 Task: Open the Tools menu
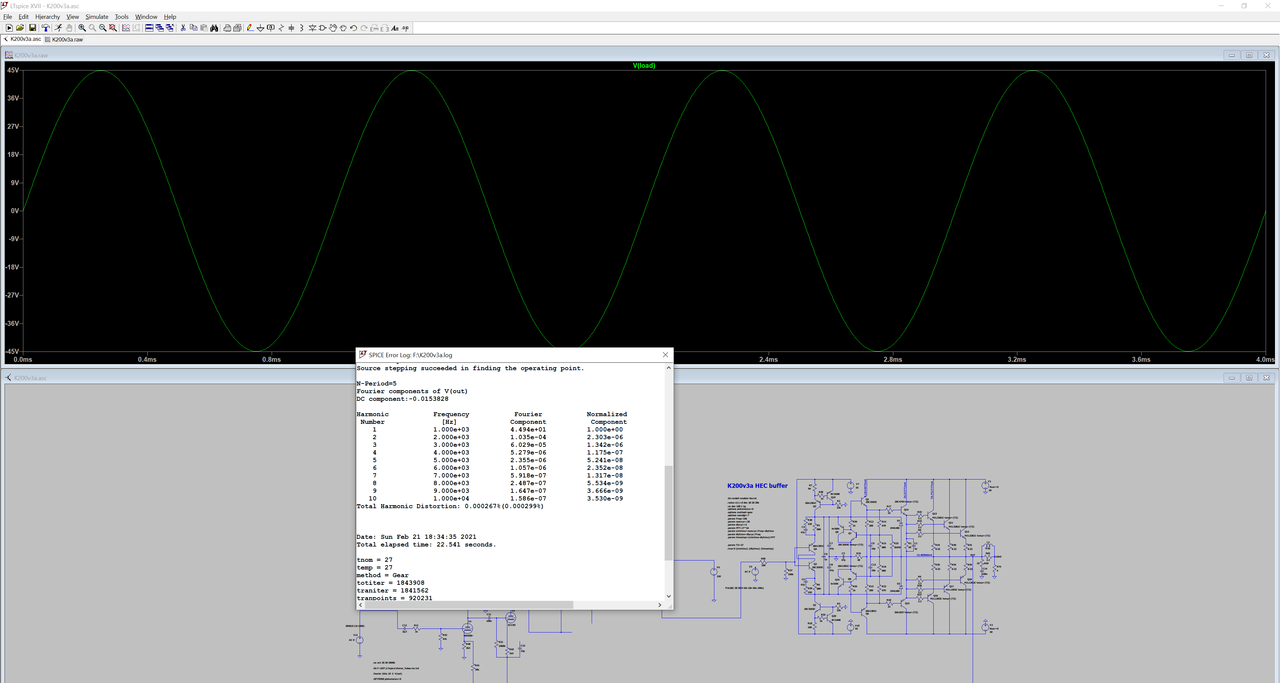click(122, 17)
